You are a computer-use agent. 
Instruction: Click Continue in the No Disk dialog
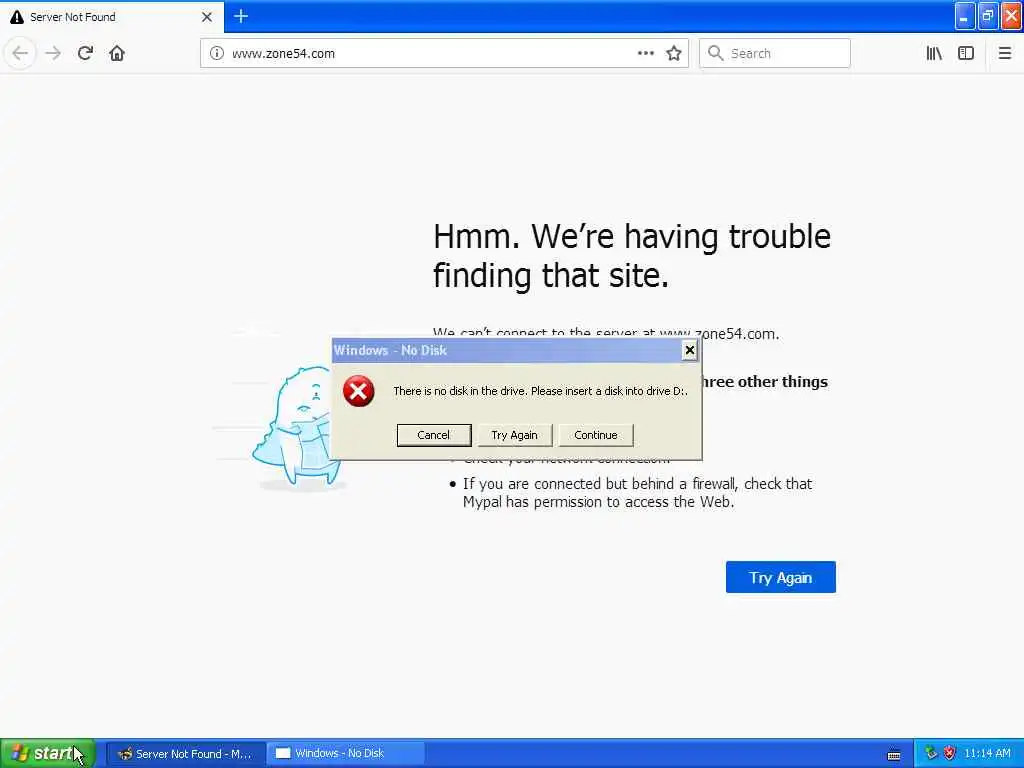coord(596,435)
